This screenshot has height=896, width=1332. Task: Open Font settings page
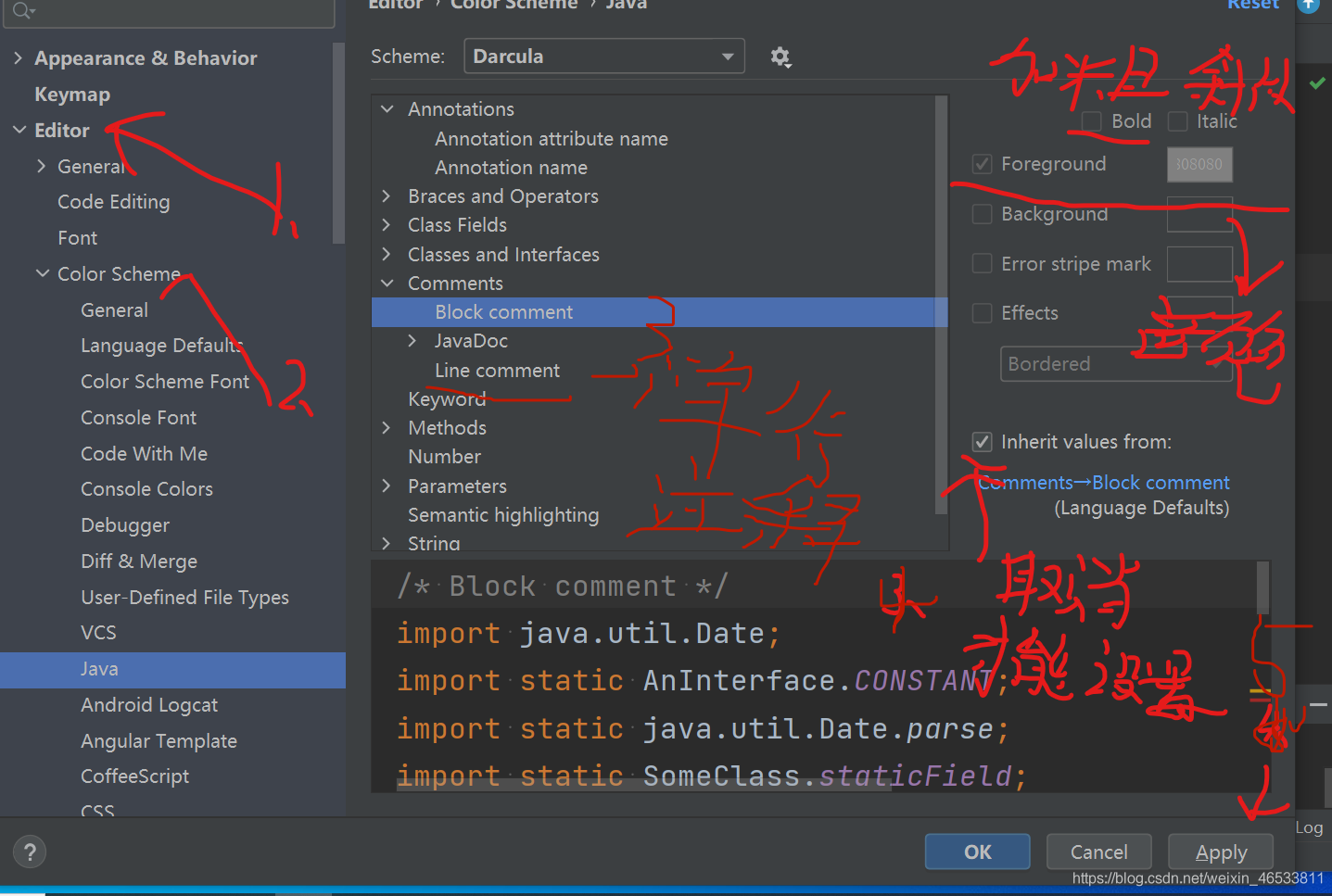[78, 238]
